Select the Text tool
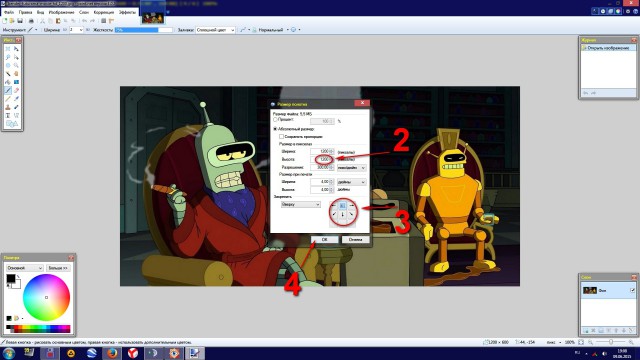Viewport: 640px width, 360px height. [8, 116]
